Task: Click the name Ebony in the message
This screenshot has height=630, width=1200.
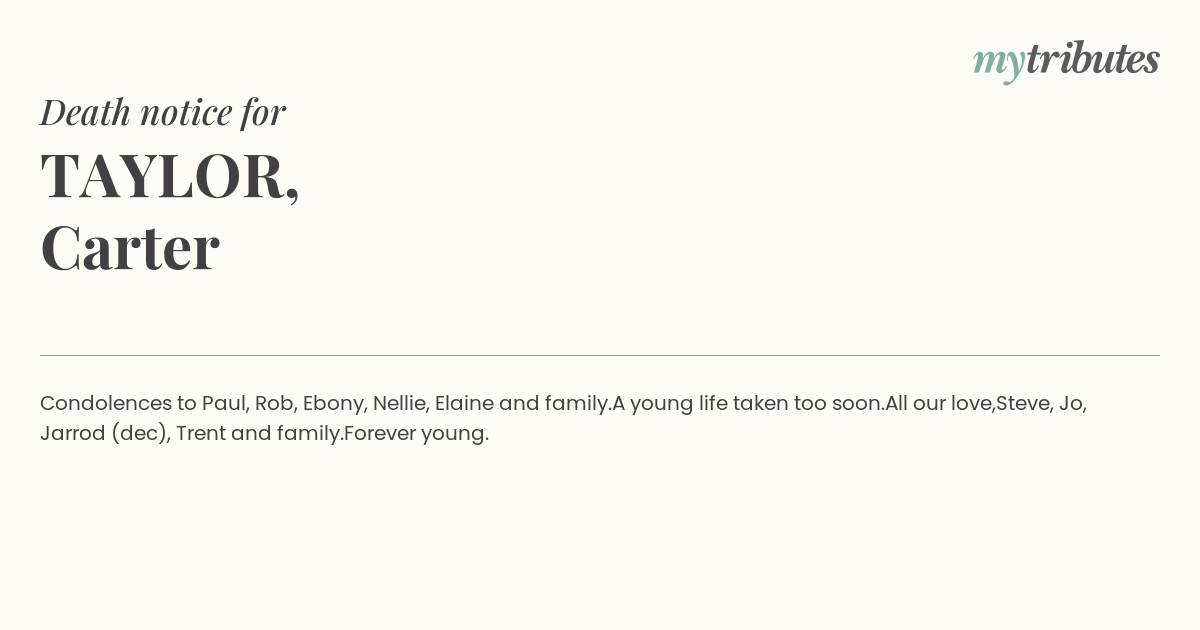Action: (x=333, y=403)
